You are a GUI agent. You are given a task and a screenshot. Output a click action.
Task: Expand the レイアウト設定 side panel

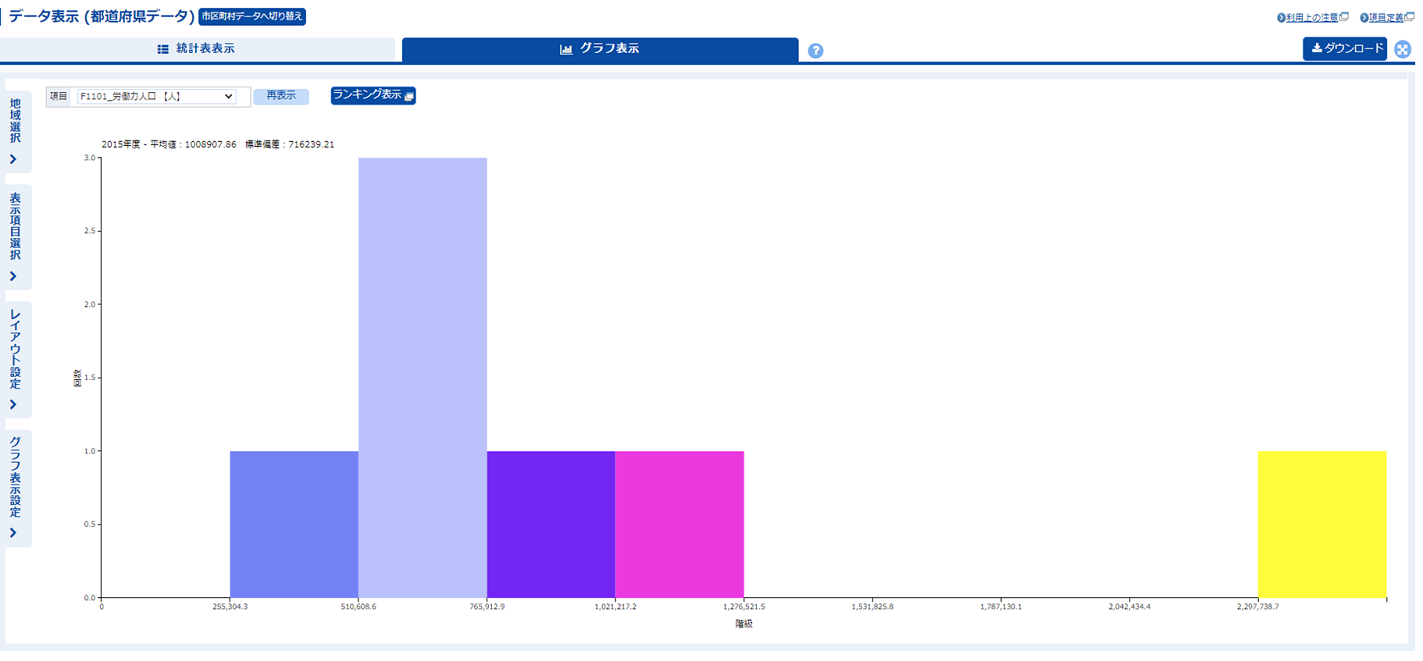click(16, 360)
